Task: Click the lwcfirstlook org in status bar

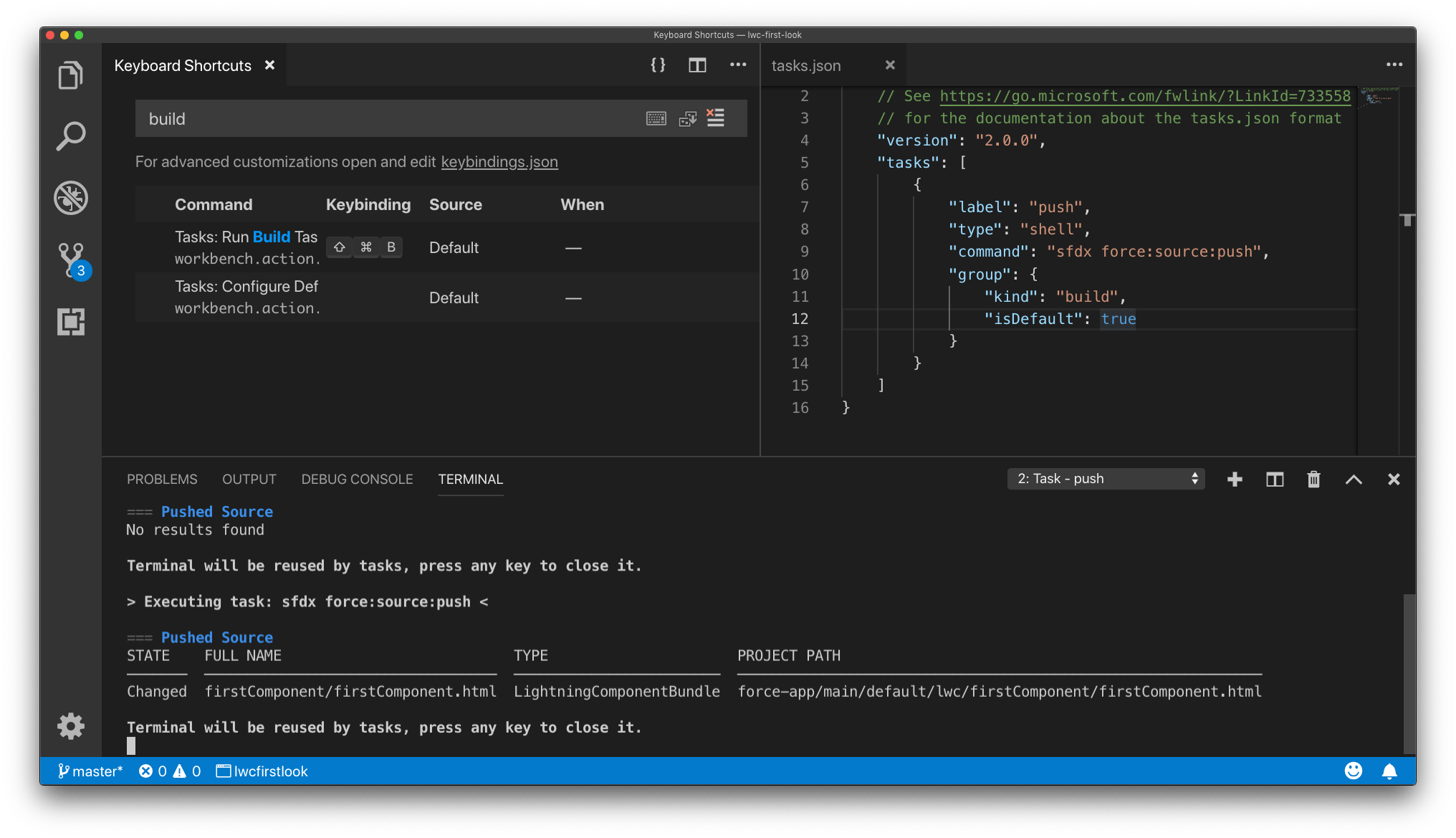Action: tap(262, 771)
